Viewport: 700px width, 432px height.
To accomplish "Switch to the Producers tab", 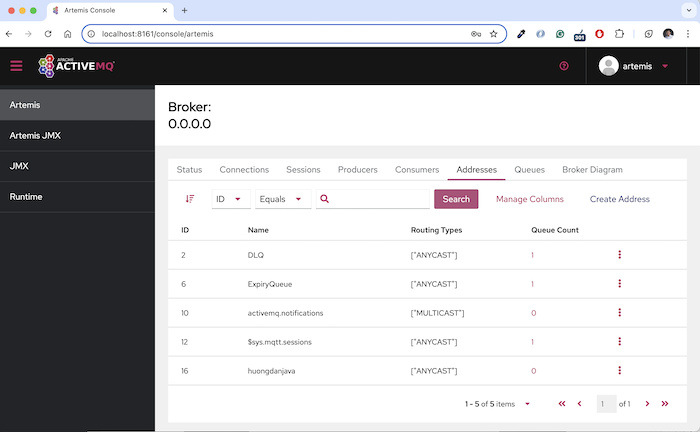I will tap(358, 170).
